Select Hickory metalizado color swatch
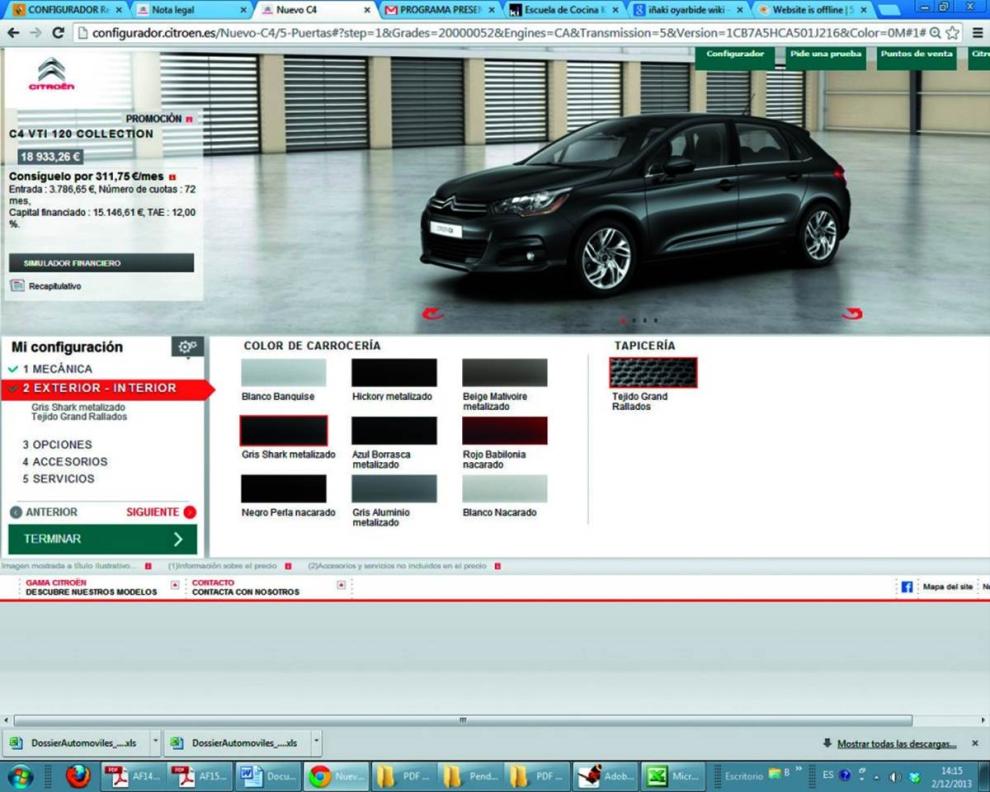This screenshot has width=990, height=792. click(394, 373)
